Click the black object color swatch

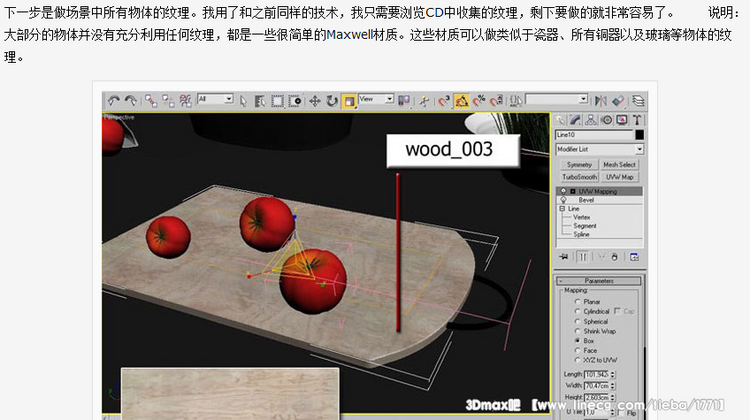click(x=640, y=135)
